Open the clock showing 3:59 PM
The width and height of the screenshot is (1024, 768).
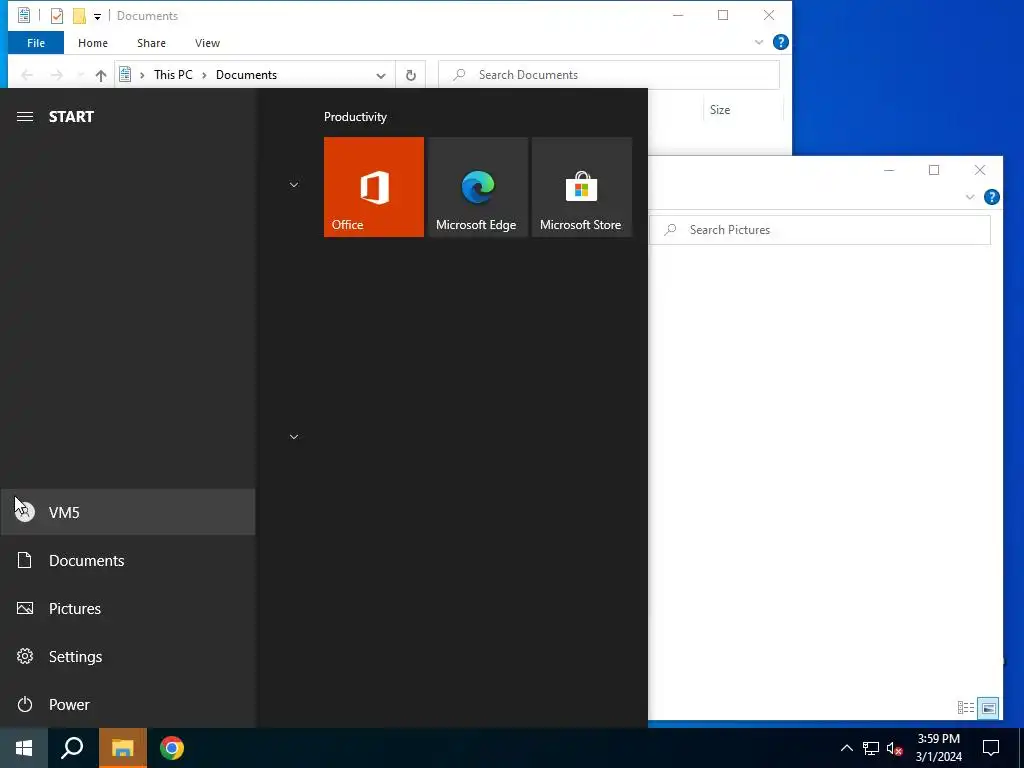938,748
